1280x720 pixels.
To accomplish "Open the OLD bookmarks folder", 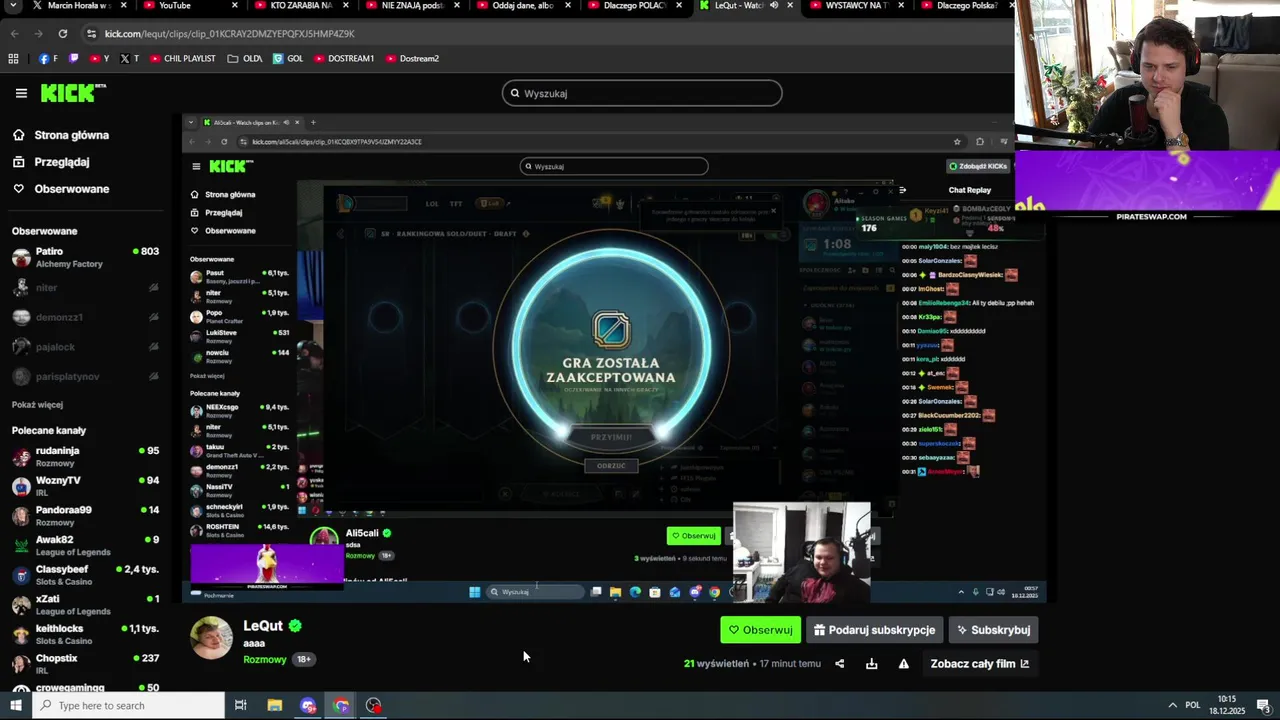I will pos(245,58).
